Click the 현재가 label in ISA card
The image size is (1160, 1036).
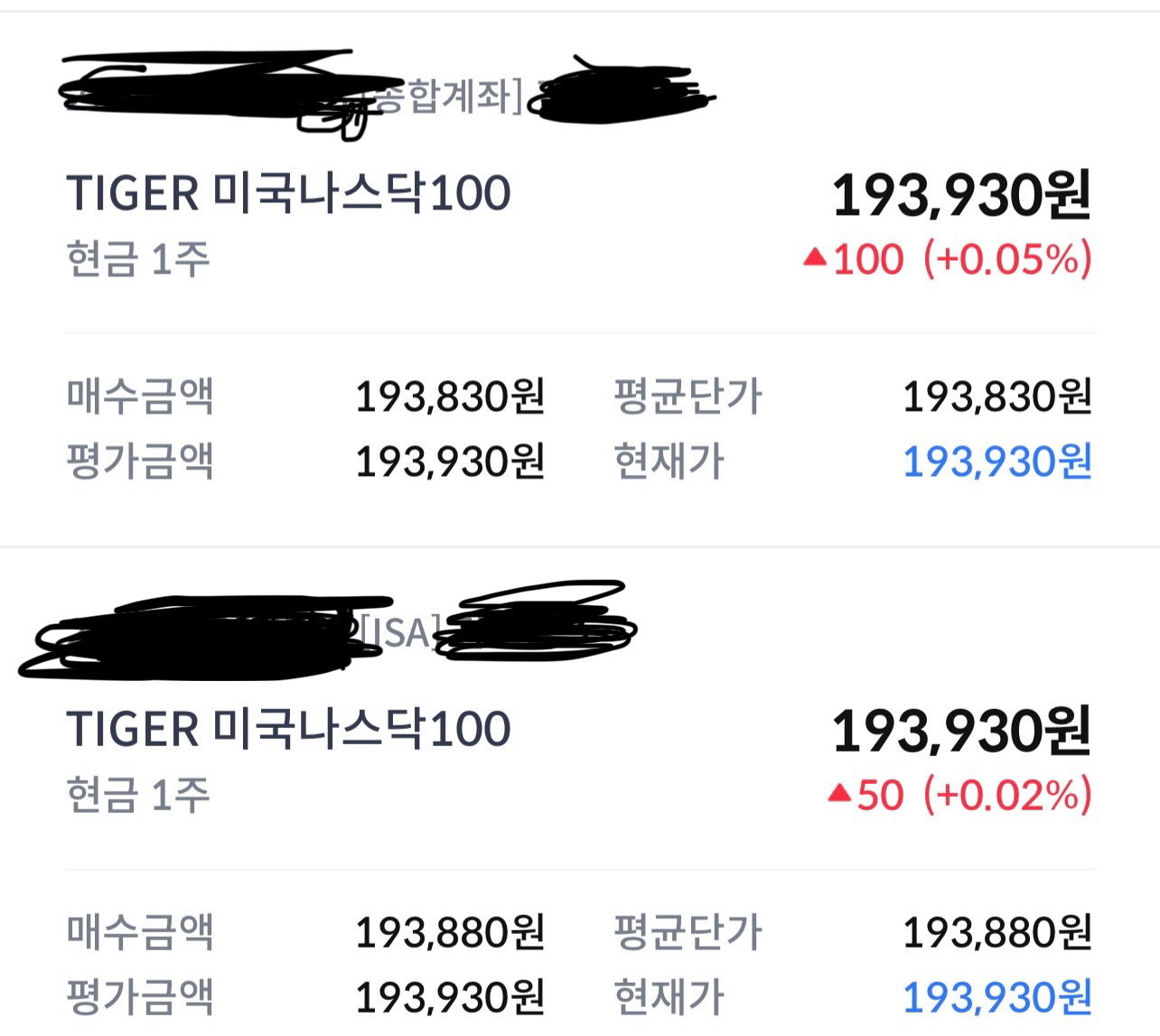669,997
